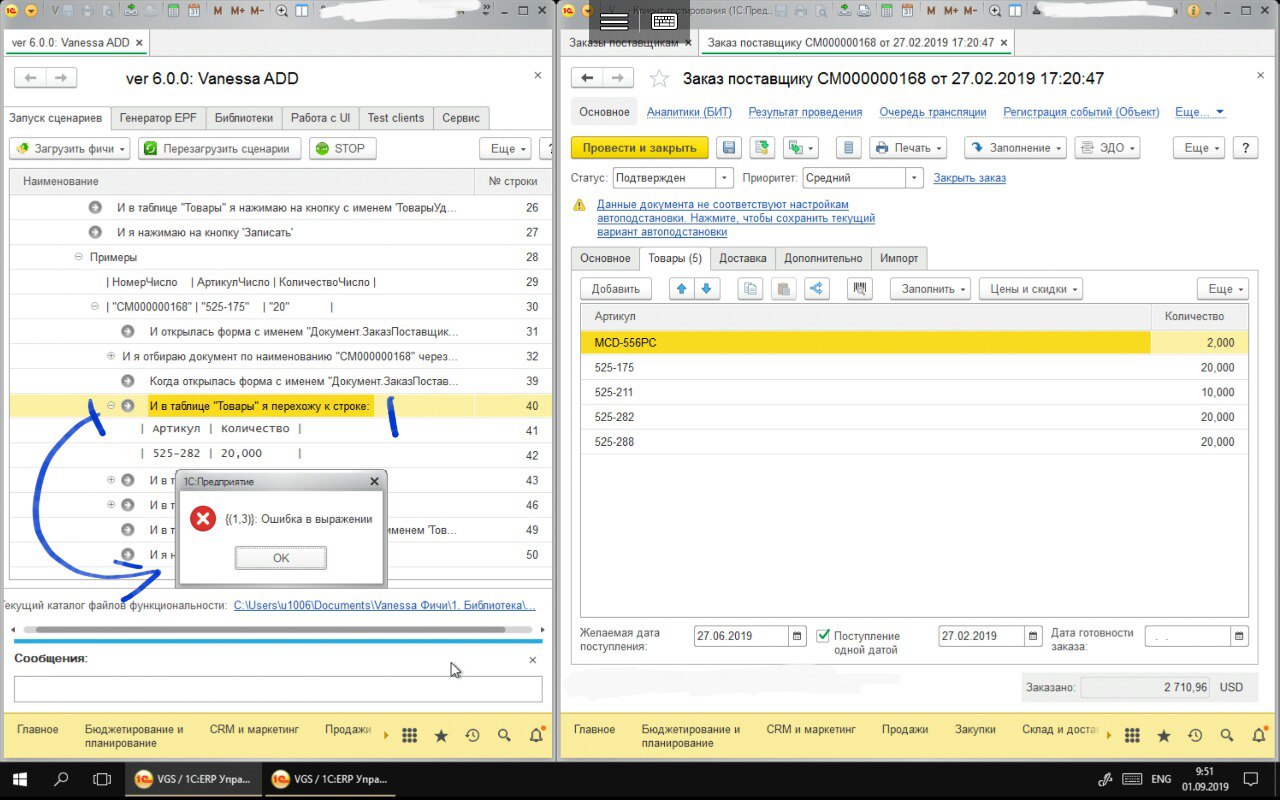Image resolution: width=1280 pixels, height=800 pixels.
Task: Switch to Библиотеки tab
Action: tap(243, 118)
